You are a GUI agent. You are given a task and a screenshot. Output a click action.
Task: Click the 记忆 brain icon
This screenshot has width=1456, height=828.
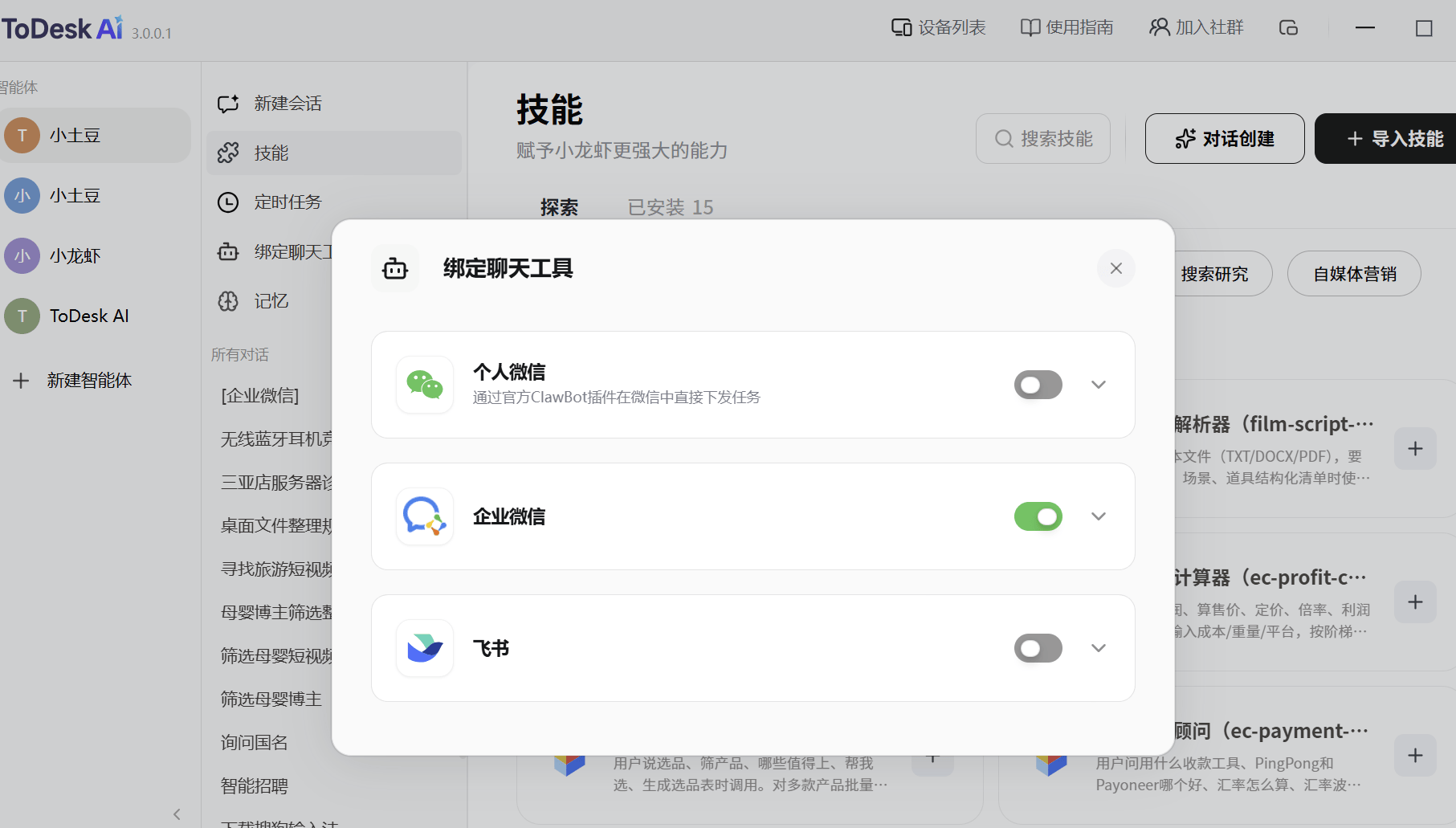coord(228,301)
